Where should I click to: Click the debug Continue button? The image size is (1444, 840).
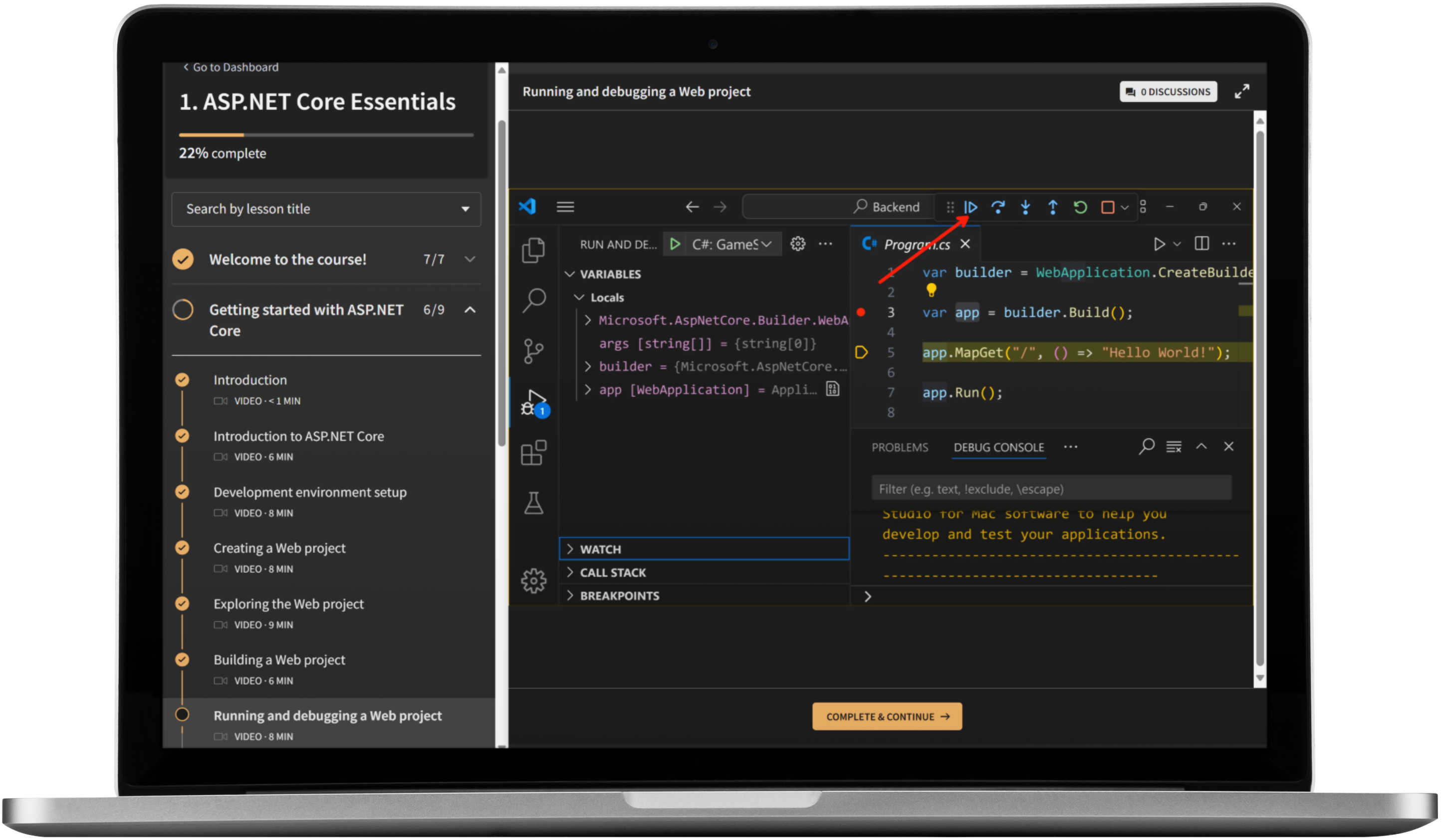click(x=970, y=208)
